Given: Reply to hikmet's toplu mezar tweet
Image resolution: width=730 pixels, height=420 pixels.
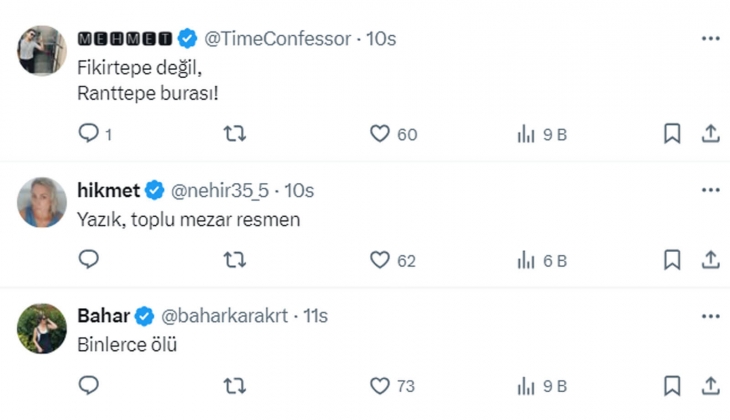Looking at the screenshot, I should (89, 260).
